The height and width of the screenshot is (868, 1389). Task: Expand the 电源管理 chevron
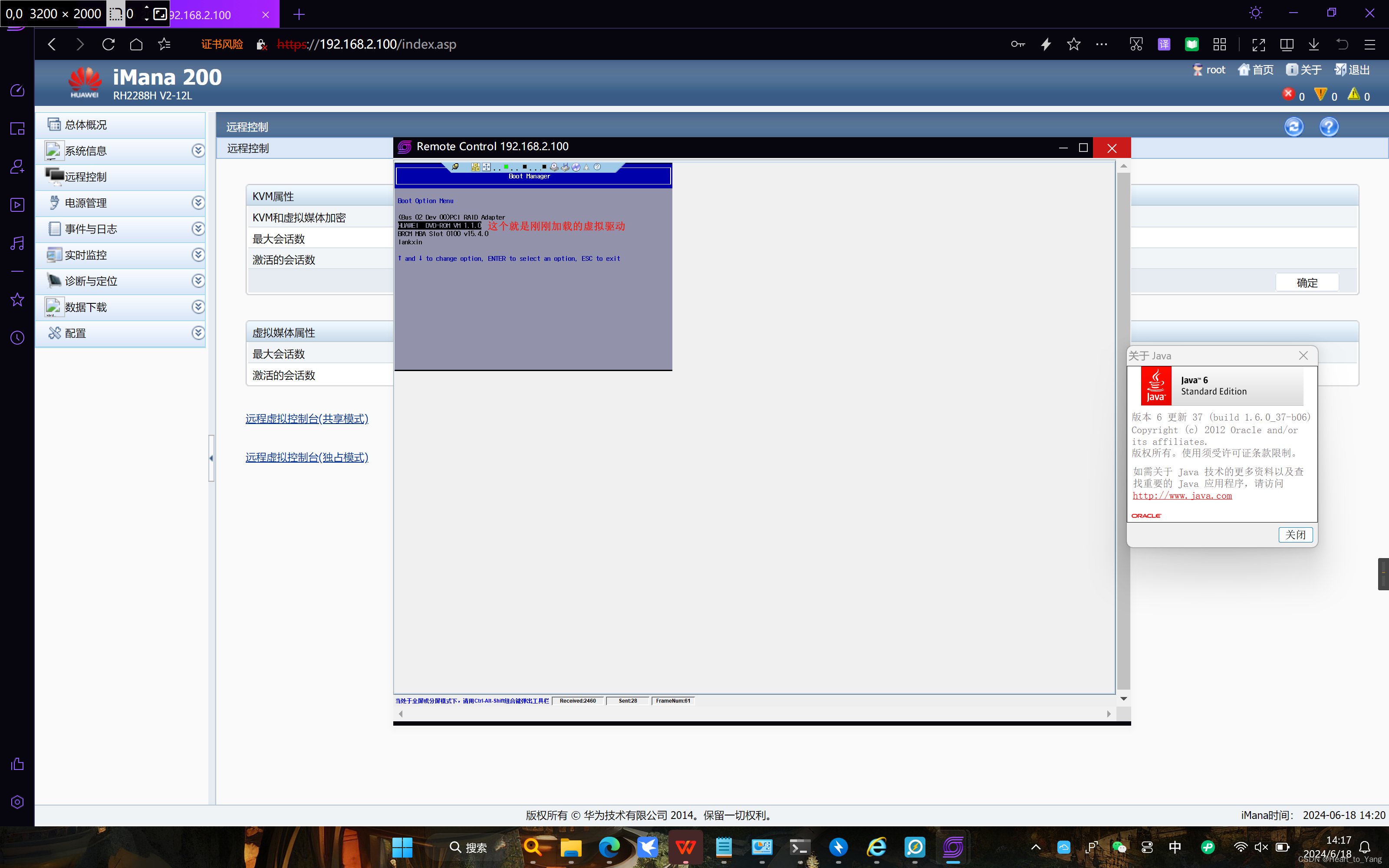[198, 203]
